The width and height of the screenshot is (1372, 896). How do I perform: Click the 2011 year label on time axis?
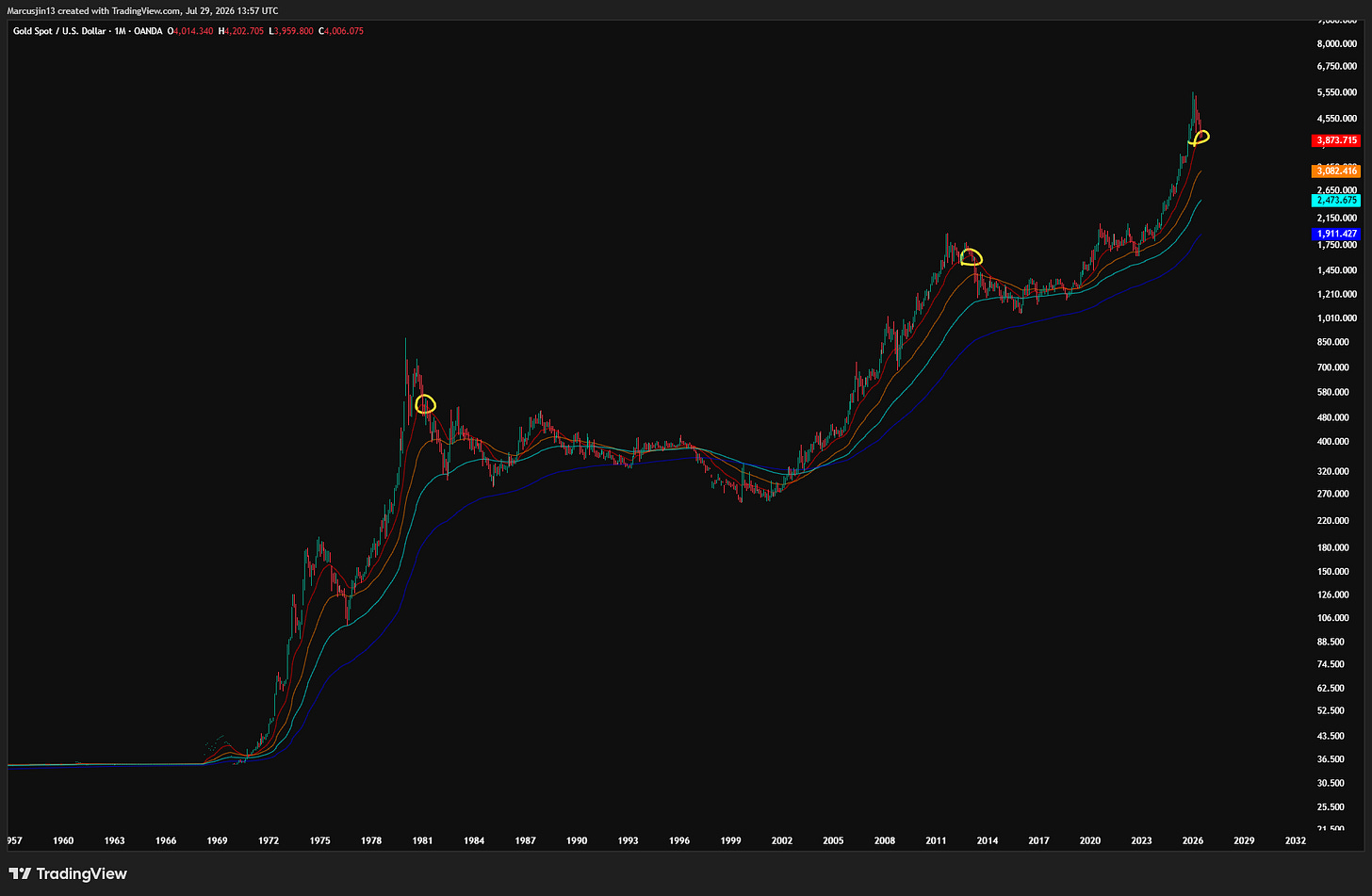click(x=936, y=840)
